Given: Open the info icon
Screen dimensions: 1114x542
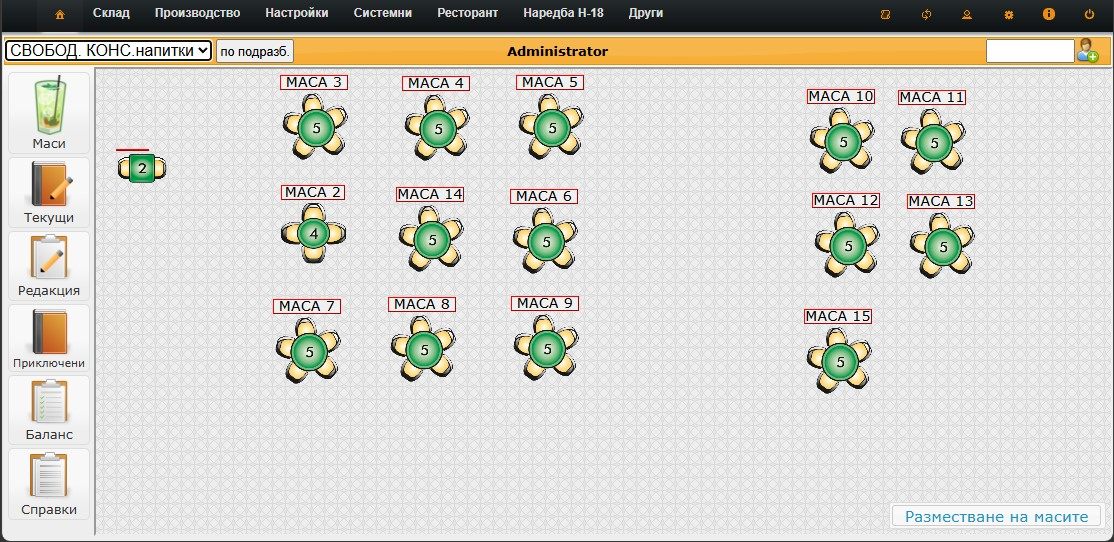Looking at the screenshot, I should tap(1049, 14).
